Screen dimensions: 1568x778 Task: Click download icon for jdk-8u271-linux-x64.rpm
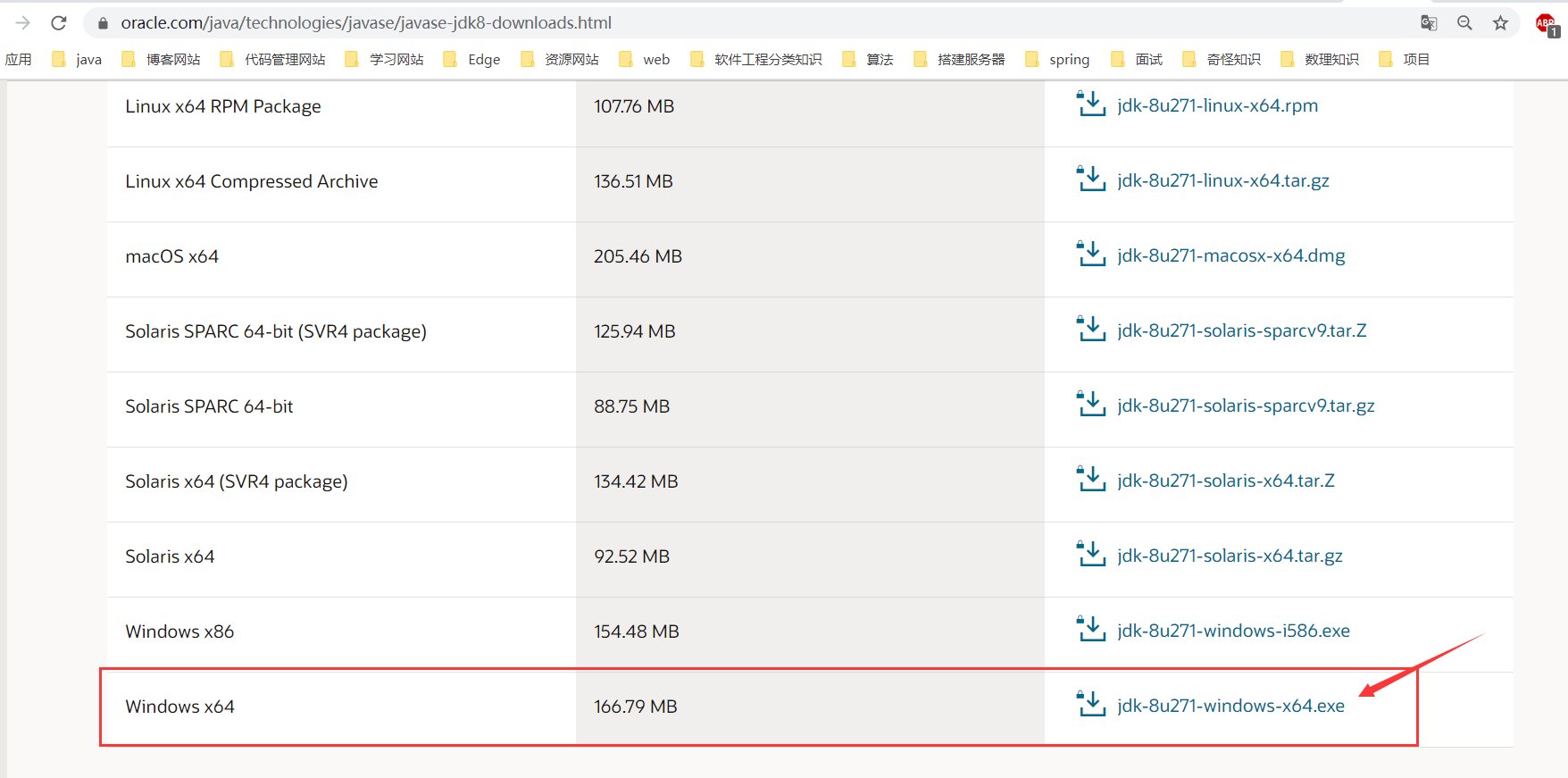pyautogui.click(x=1091, y=104)
